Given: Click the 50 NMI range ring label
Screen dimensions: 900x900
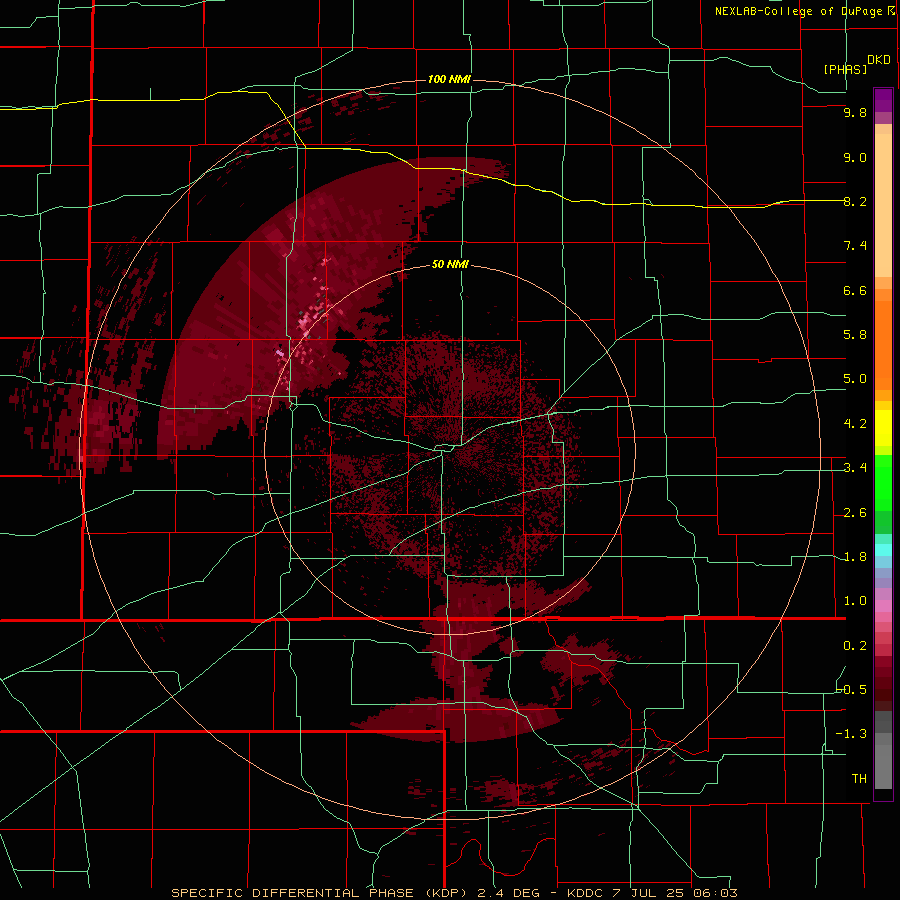Looking at the screenshot, I should click(x=450, y=265).
